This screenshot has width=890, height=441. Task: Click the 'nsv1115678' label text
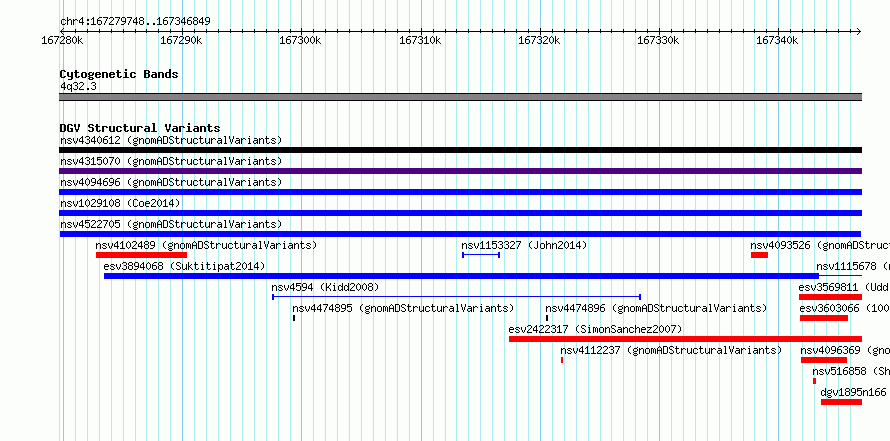(846, 266)
